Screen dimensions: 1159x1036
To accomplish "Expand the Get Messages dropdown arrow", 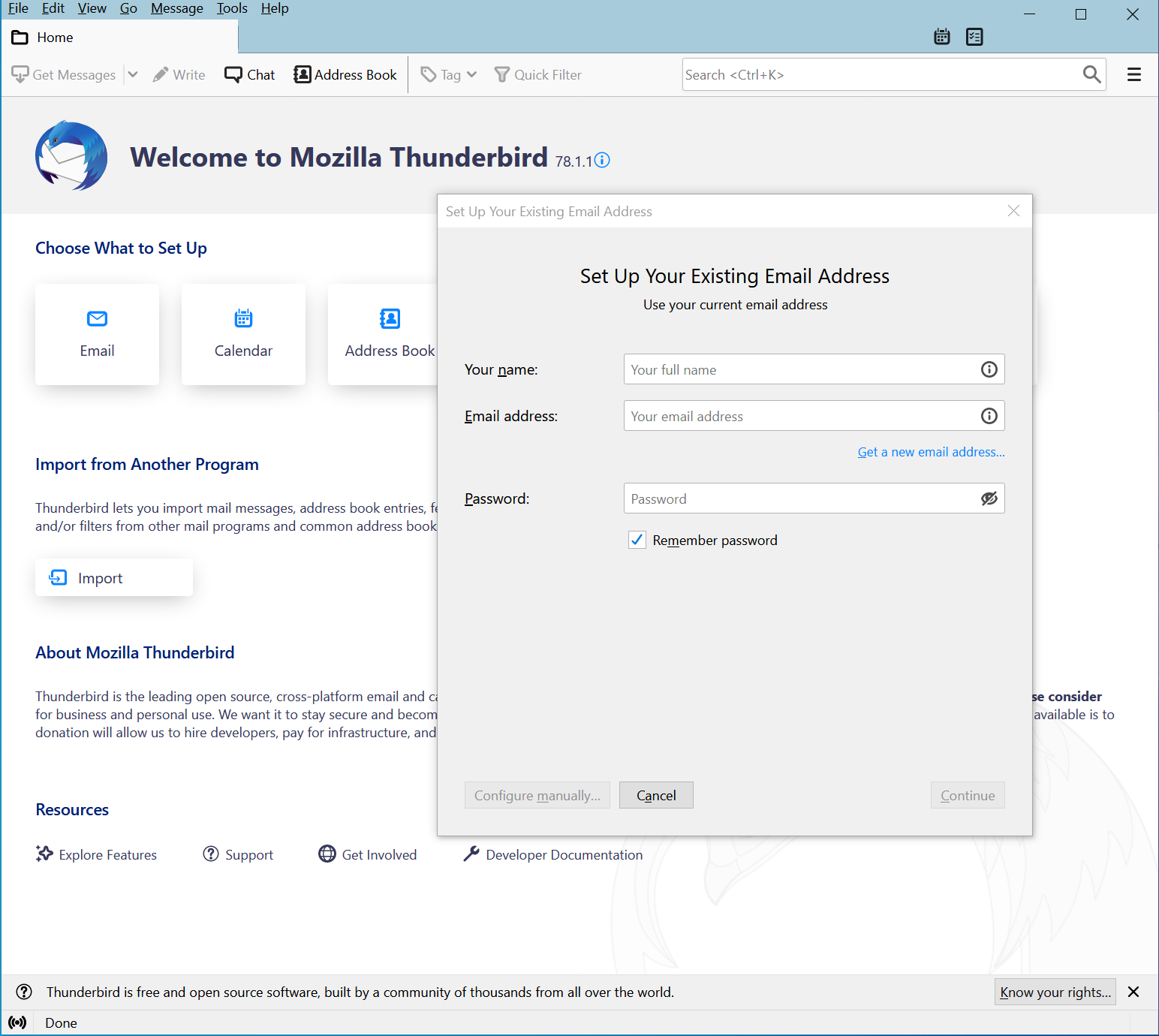I will (133, 74).
